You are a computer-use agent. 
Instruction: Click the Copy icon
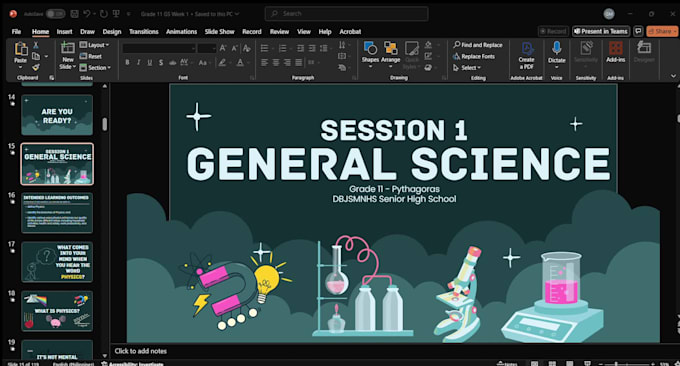pyautogui.click(x=36, y=56)
